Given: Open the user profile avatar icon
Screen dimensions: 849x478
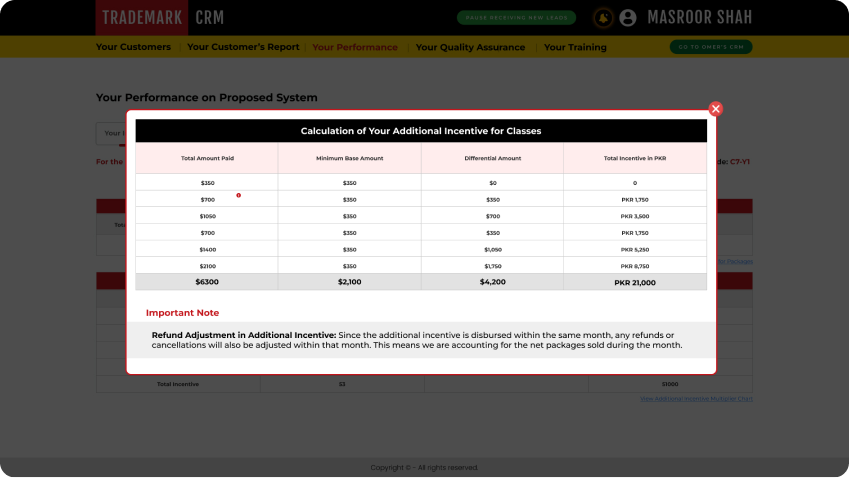Looking at the screenshot, I should click(x=628, y=18).
